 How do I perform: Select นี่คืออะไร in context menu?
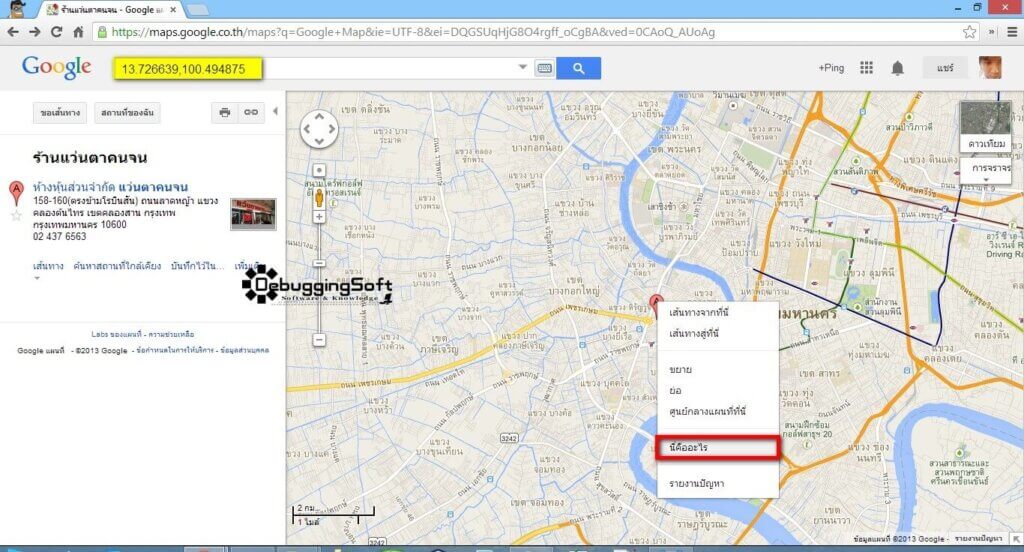(717, 447)
